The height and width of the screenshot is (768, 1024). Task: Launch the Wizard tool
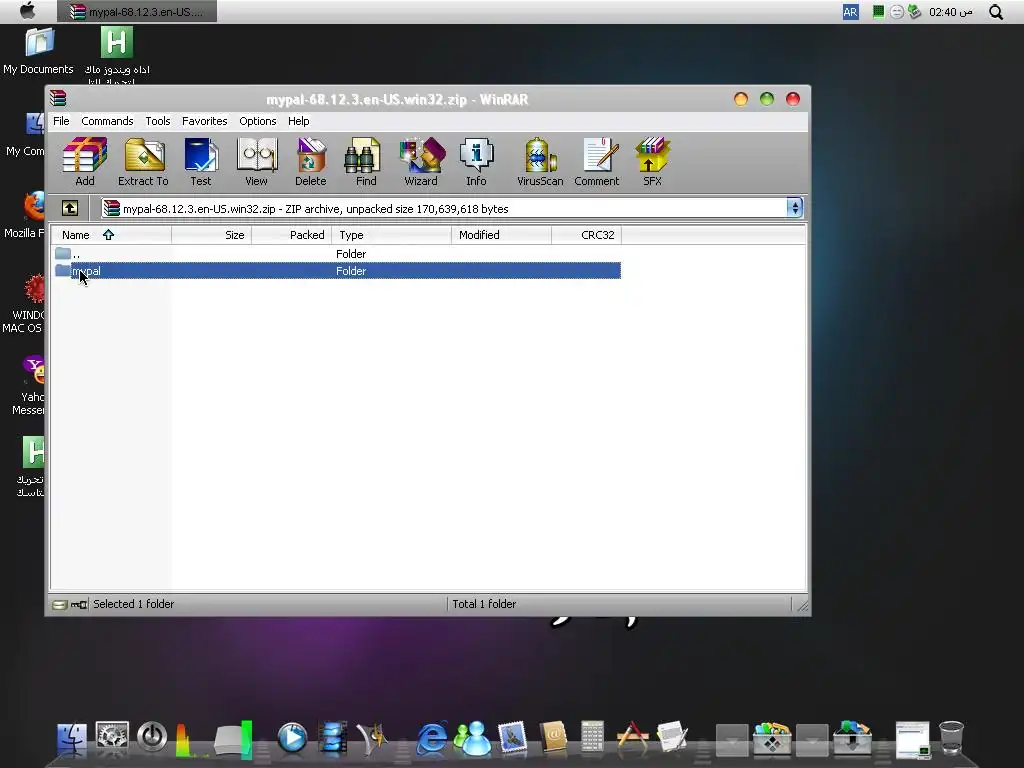click(x=421, y=162)
